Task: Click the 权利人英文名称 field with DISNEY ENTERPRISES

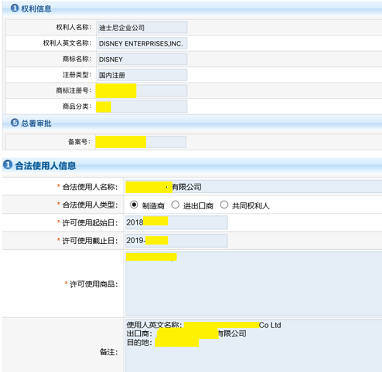Action: coord(142,43)
